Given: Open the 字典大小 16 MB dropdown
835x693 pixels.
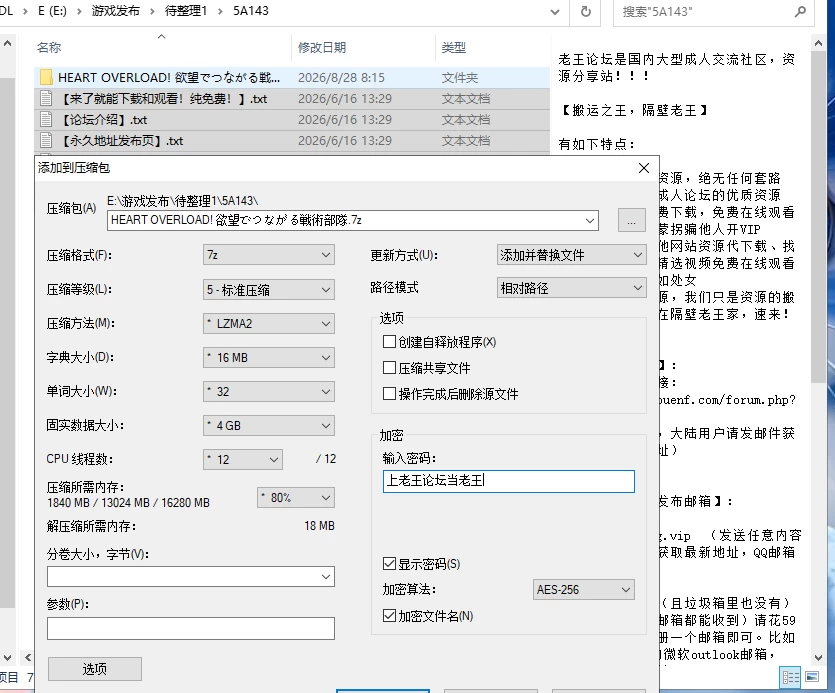Looking at the screenshot, I should pyautogui.click(x=268, y=358).
